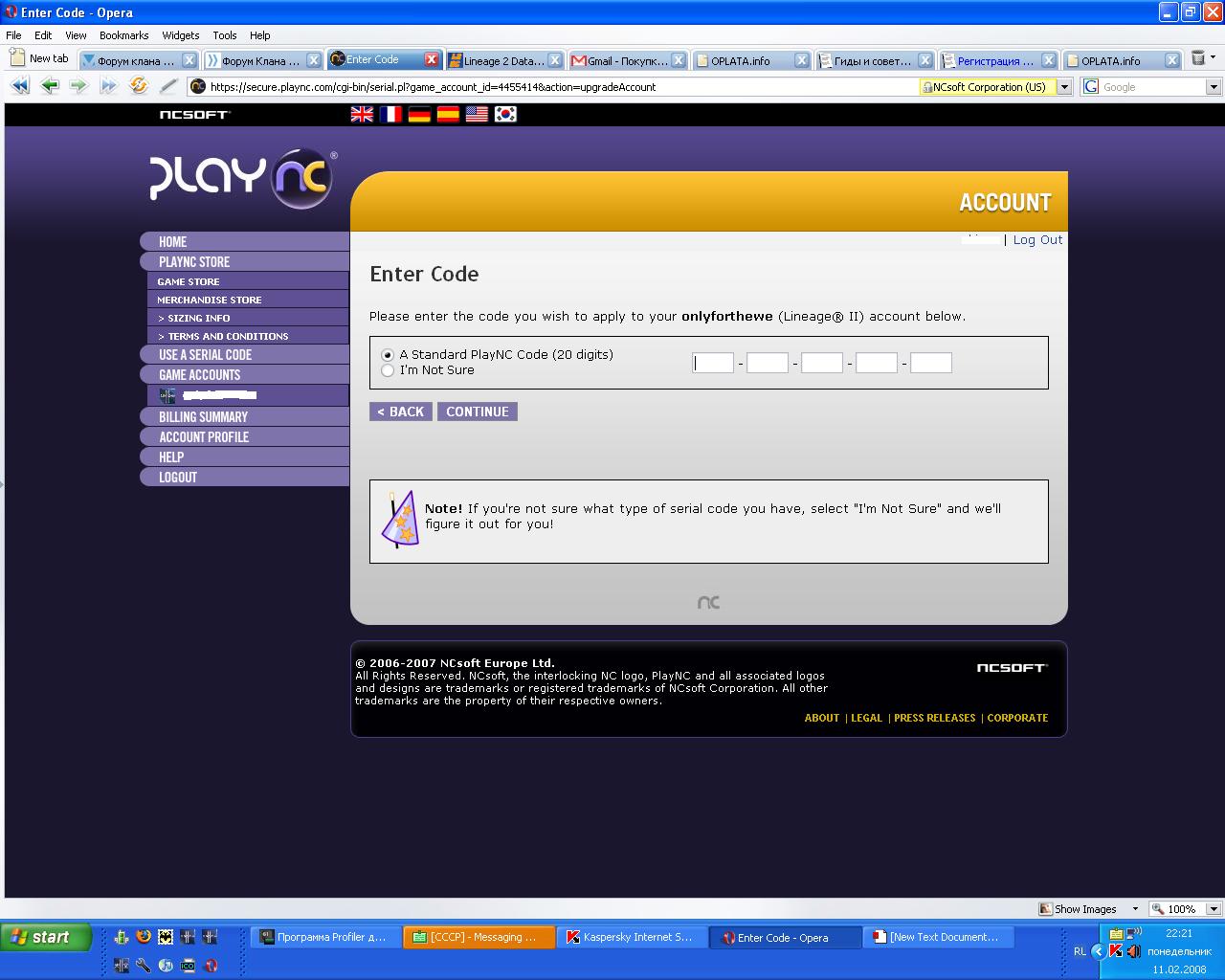Open the address bar security dropdown
The width and height of the screenshot is (1225, 980).
1063,86
